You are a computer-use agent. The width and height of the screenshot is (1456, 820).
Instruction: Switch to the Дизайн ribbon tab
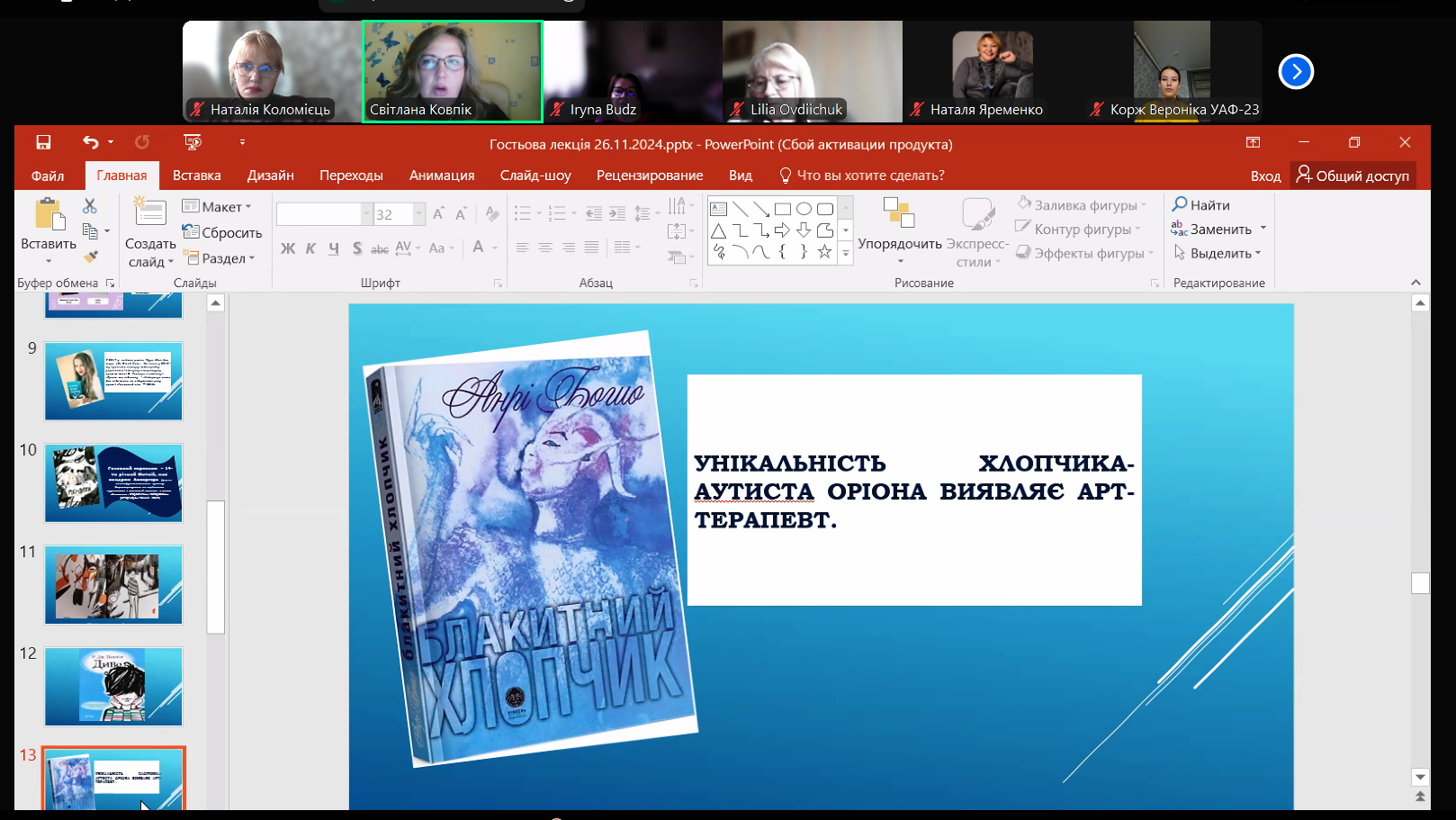pyautogui.click(x=271, y=176)
